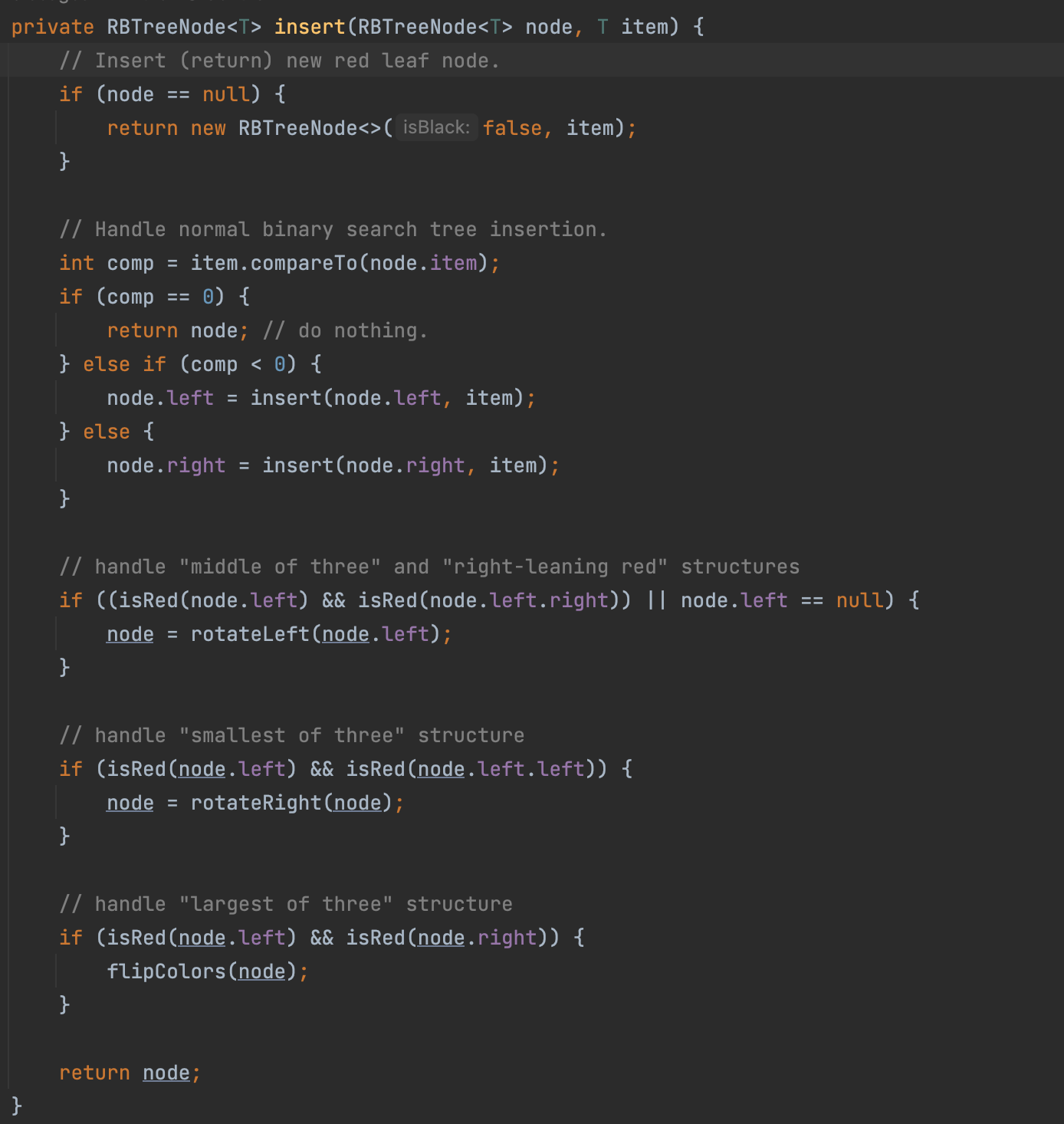The width and height of the screenshot is (1064, 1124).
Task: Click the int keyword before comp
Action: pyautogui.click(x=77, y=263)
